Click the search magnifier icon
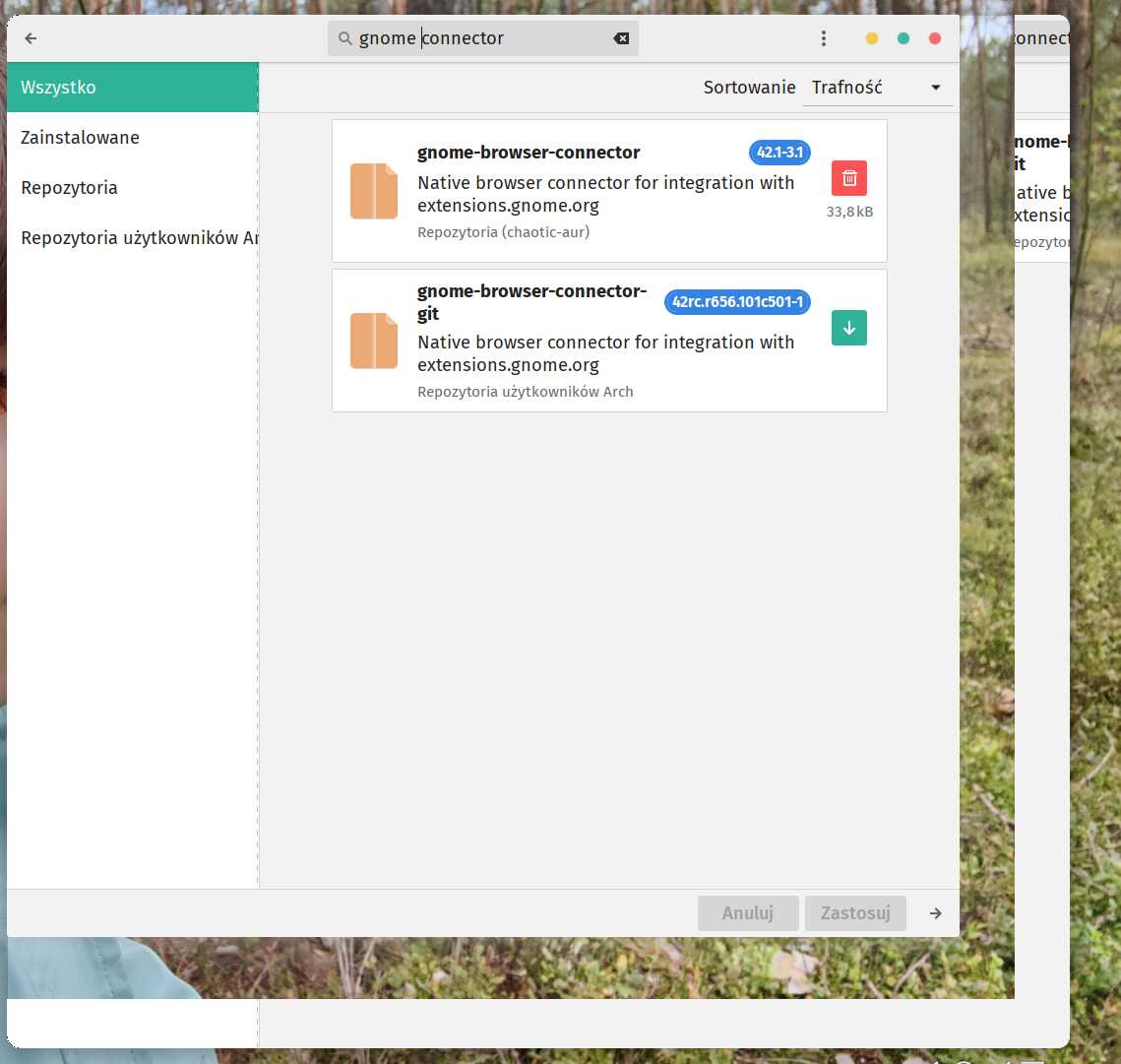This screenshot has height=1064, width=1121. [345, 38]
